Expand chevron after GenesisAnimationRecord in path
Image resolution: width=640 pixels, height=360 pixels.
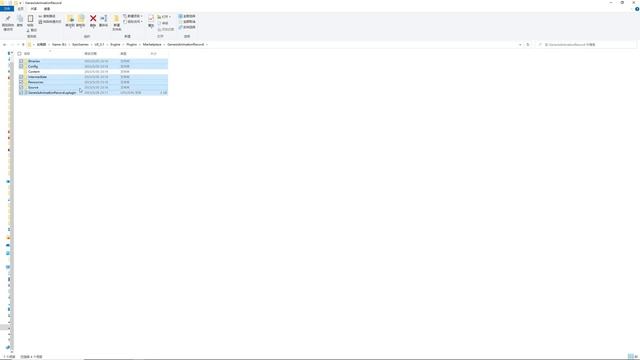tap(207, 44)
